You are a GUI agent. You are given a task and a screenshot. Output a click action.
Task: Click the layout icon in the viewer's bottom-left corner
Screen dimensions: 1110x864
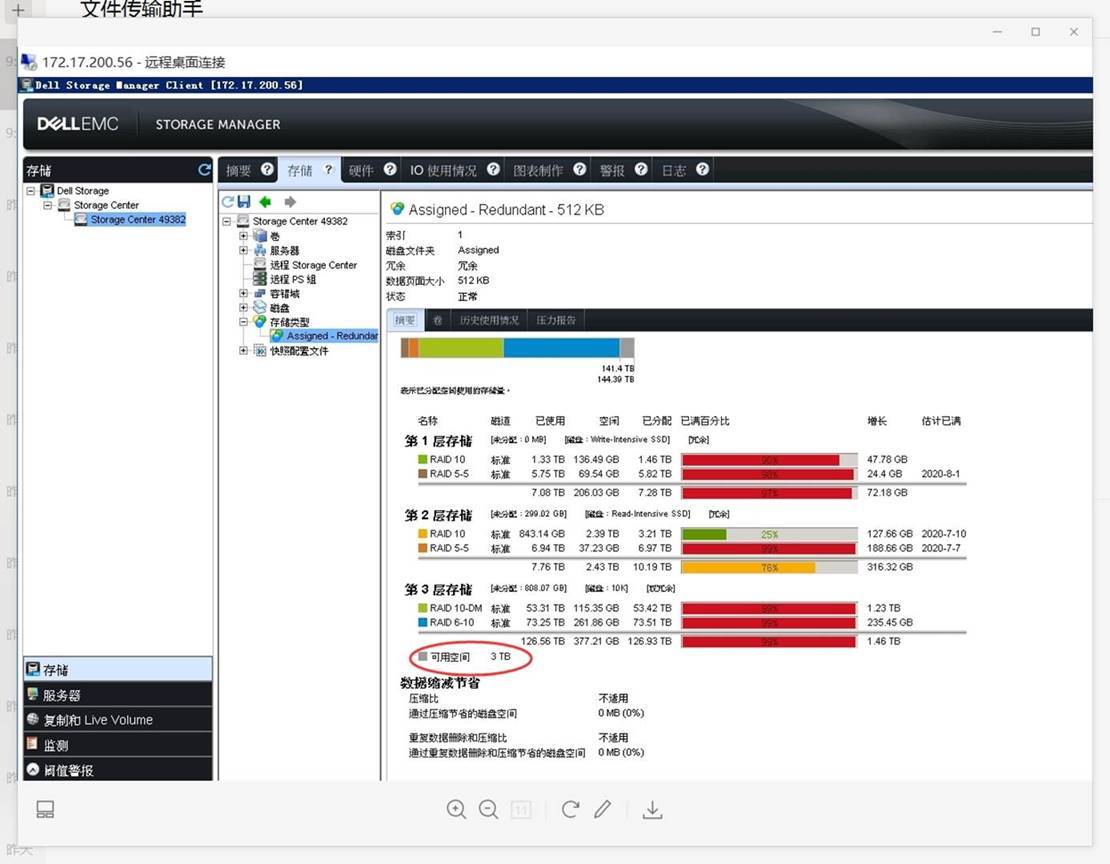tap(45, 809)
